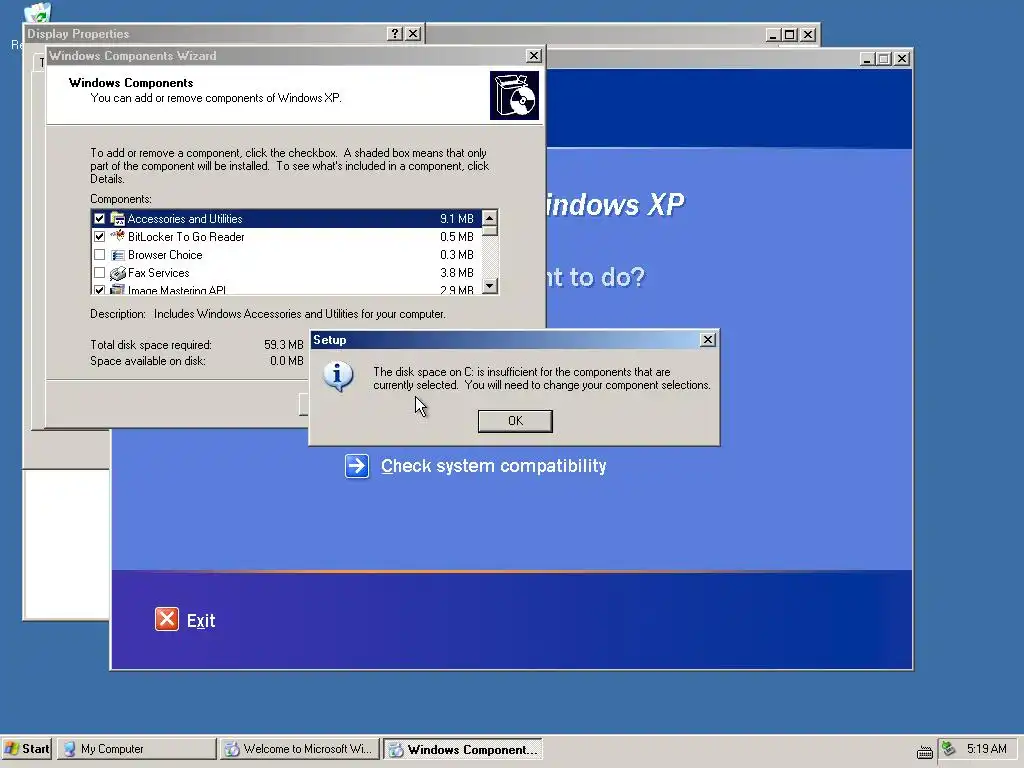The width and height of the screenshot is (1024, 768).
Task: Maximize the welcome window behind the wizard
Action: tap(884, 59)
